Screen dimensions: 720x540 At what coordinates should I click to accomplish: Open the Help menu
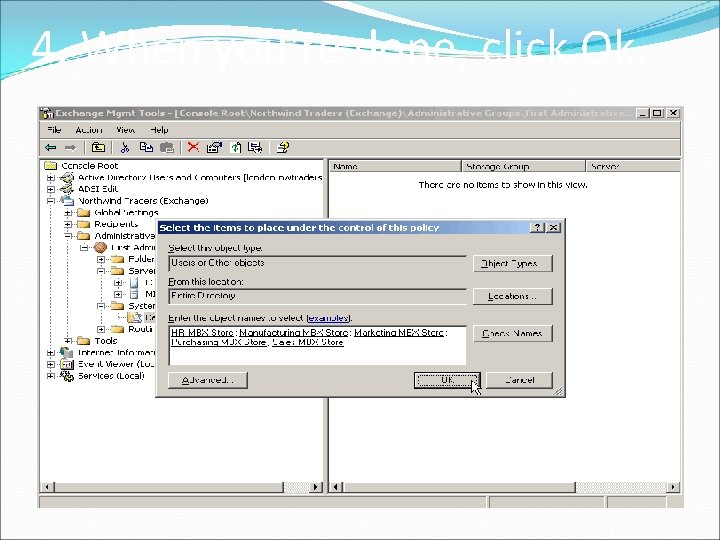[x=159, y=130]
